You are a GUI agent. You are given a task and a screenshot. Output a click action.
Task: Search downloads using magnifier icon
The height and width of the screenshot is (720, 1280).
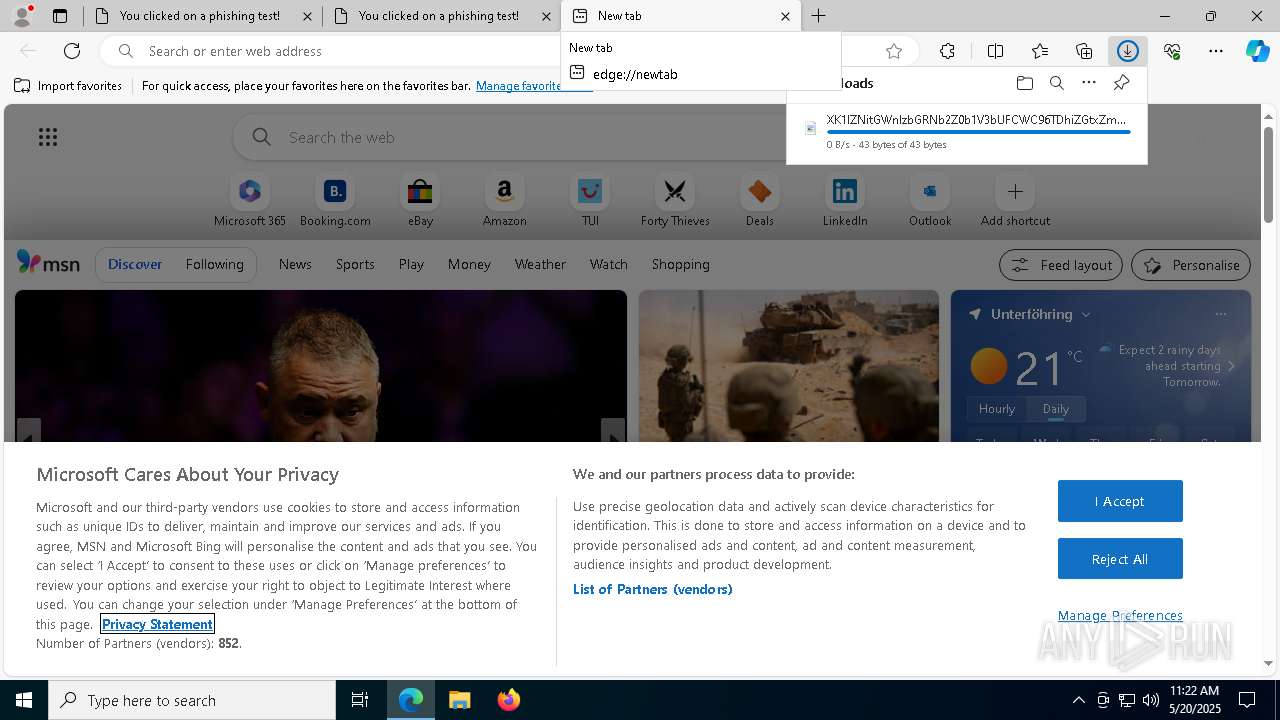click(1057, 83)
